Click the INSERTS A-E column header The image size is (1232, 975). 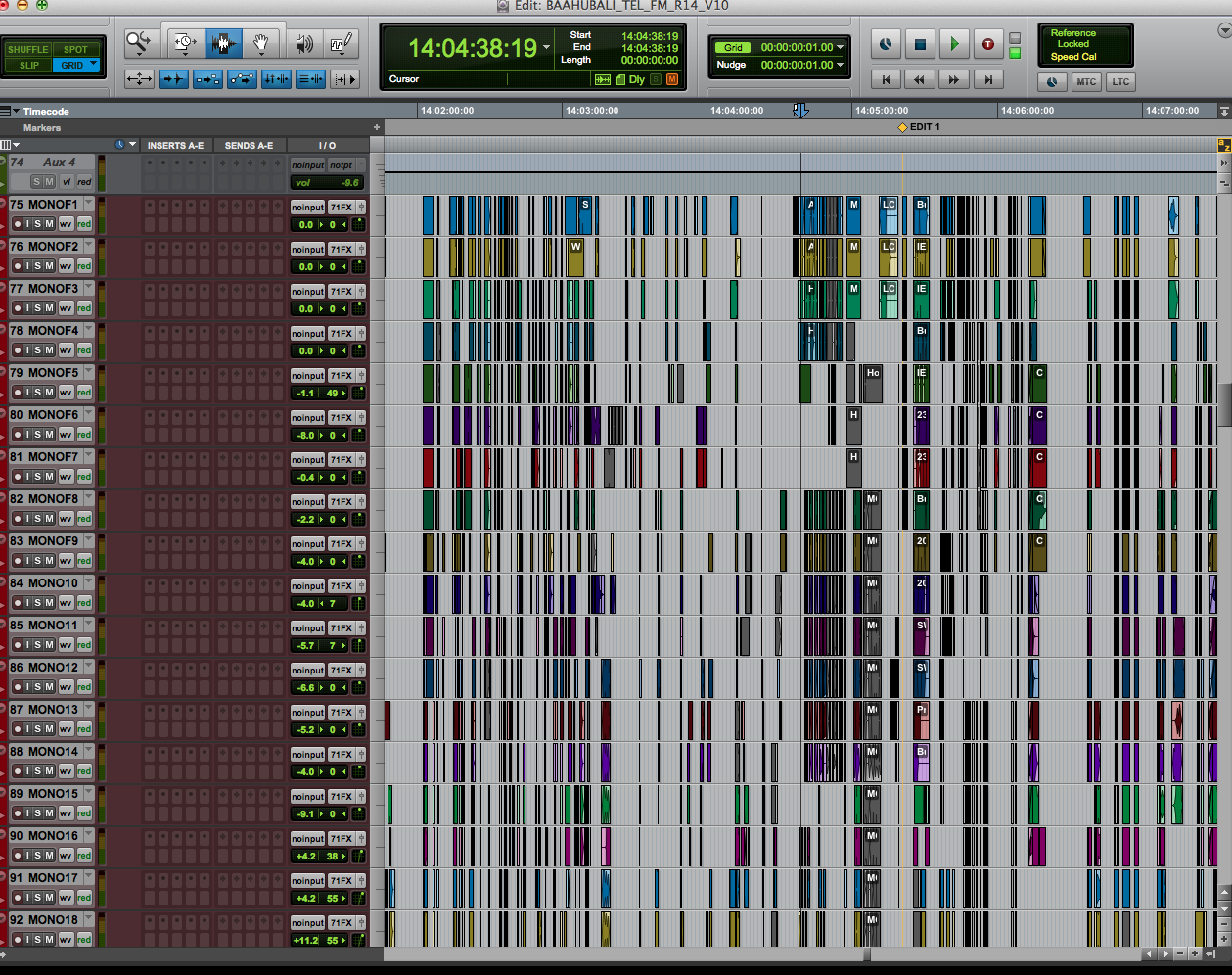click(x=175, y=145)
